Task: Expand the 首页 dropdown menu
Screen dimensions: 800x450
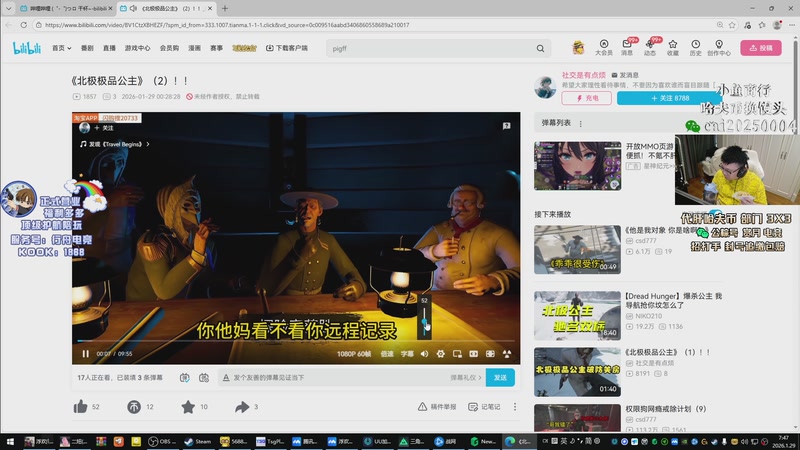Action: coord(61,48)
